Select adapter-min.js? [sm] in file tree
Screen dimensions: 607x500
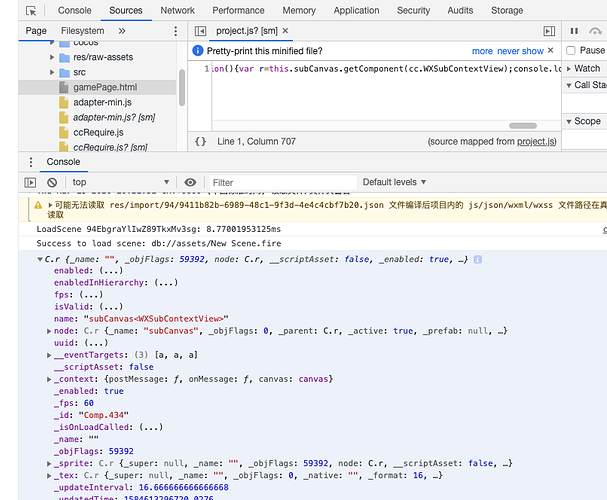(114, 118)
